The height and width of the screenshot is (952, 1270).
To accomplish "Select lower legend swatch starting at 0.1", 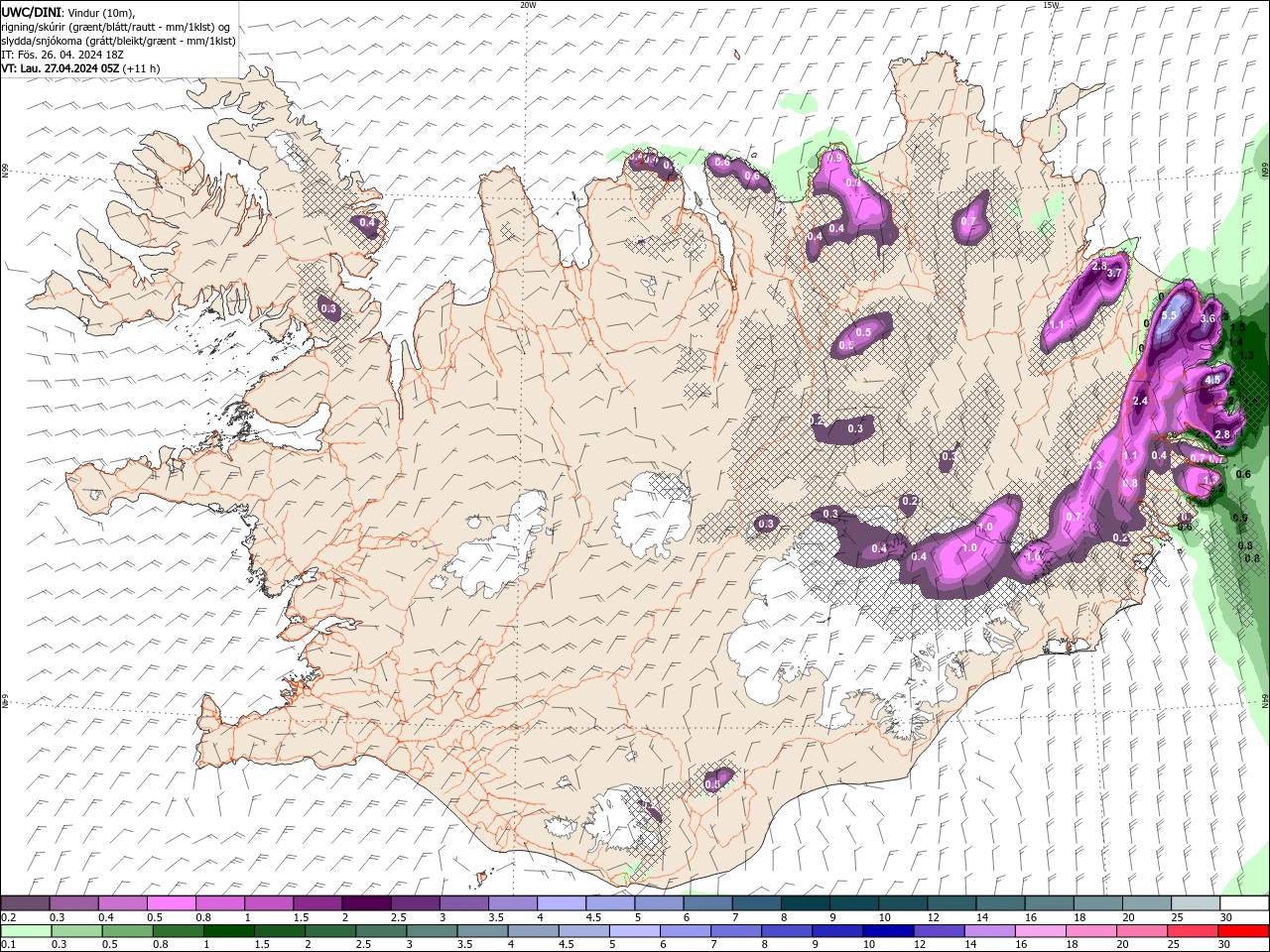I will pos(26,931).
